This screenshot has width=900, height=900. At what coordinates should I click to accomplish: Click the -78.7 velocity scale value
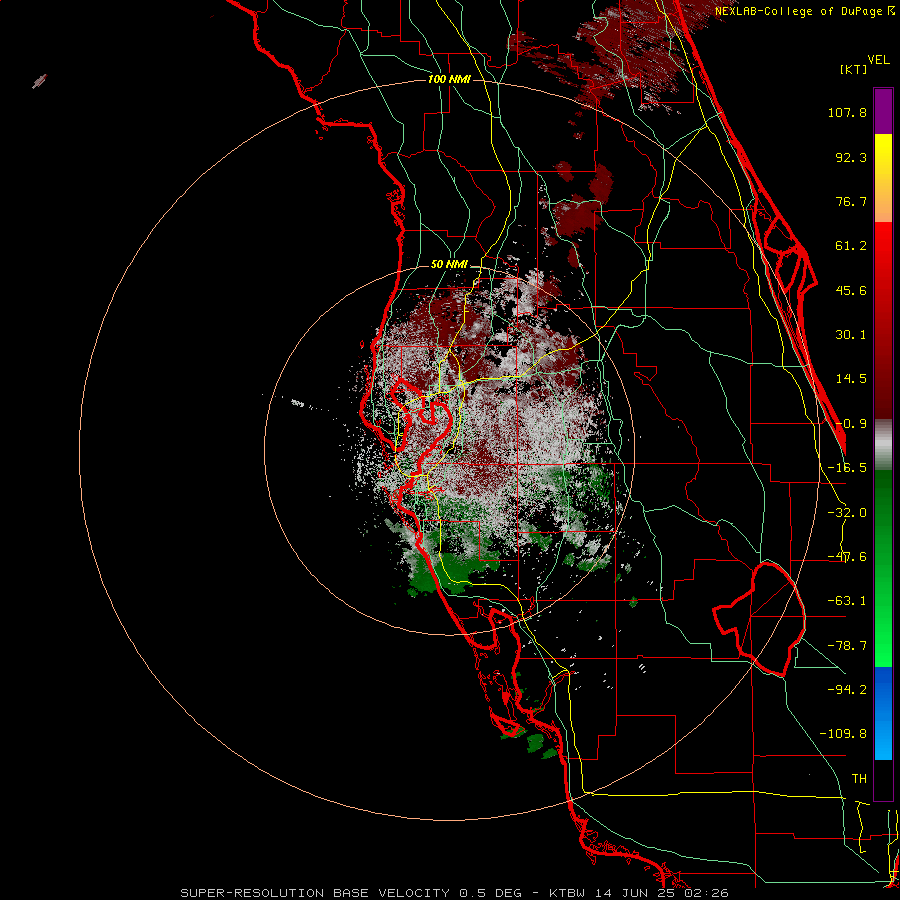coord(847,646)
